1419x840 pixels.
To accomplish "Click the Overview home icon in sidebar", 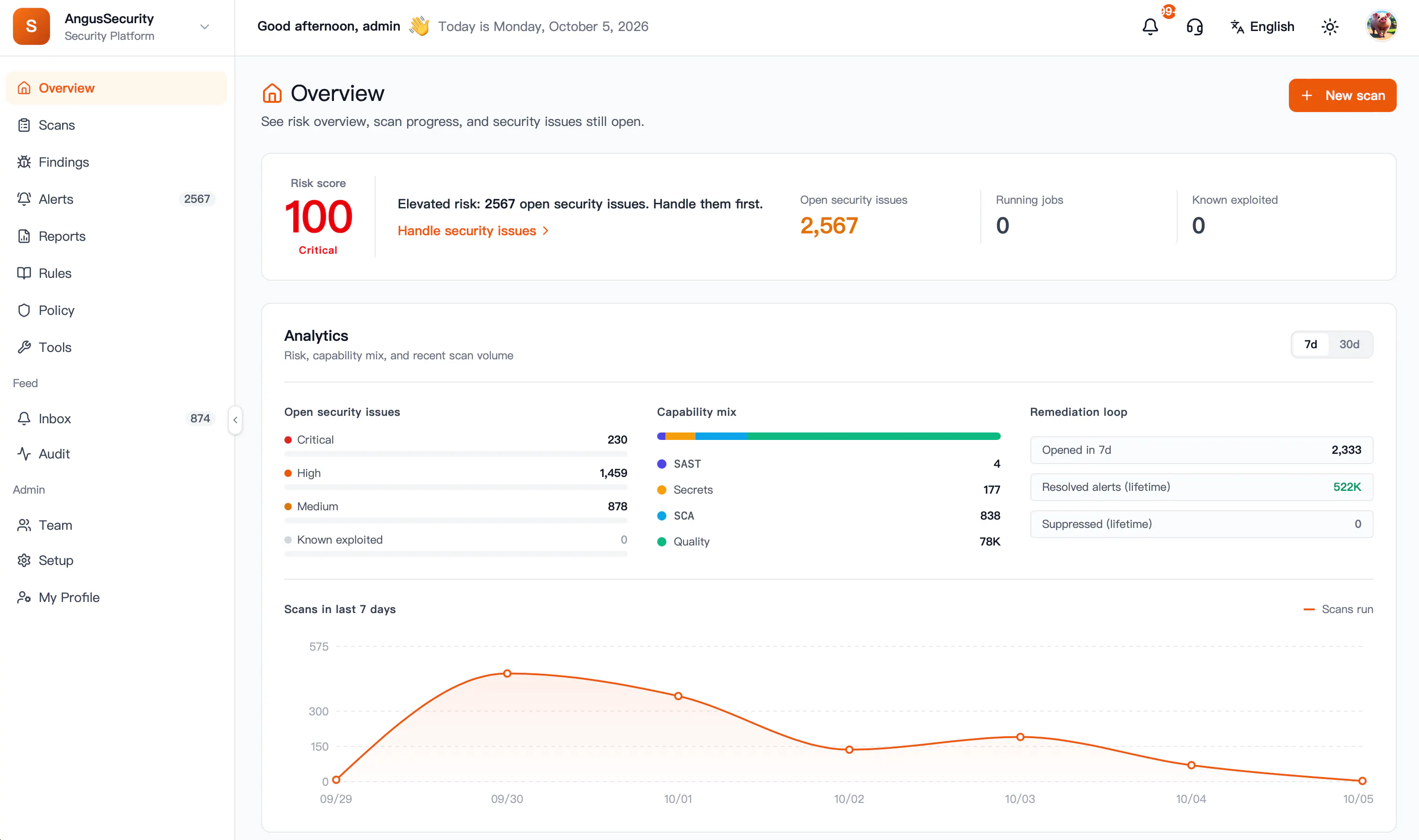I will pos(24,88).
